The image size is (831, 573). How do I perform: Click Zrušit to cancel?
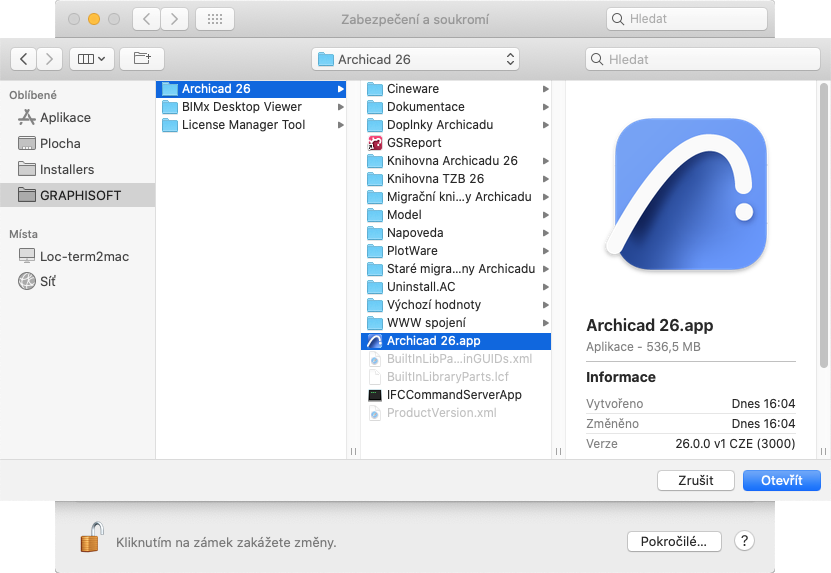[x=696, y=481]
